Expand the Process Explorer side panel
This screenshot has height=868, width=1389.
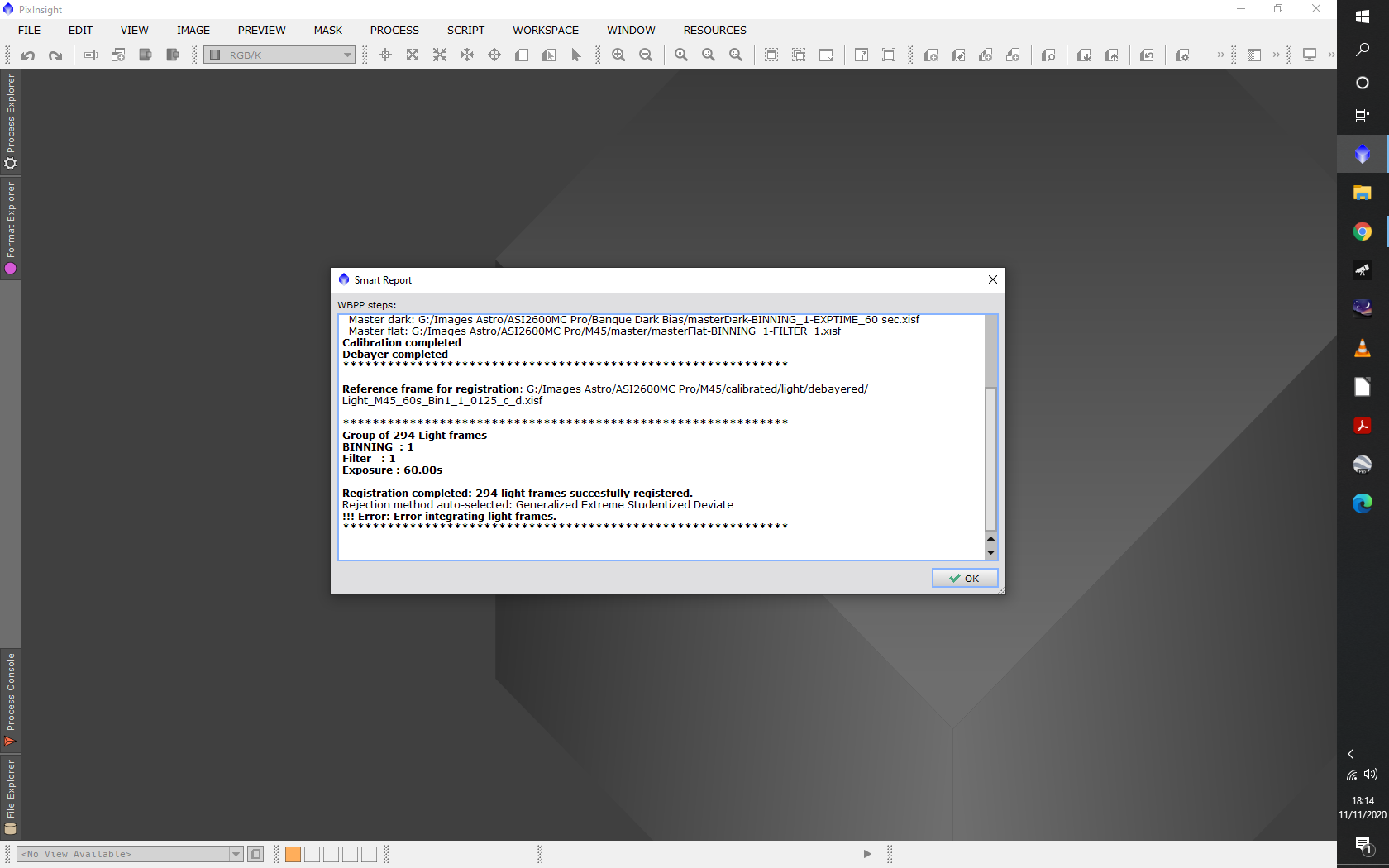point(11,121)
